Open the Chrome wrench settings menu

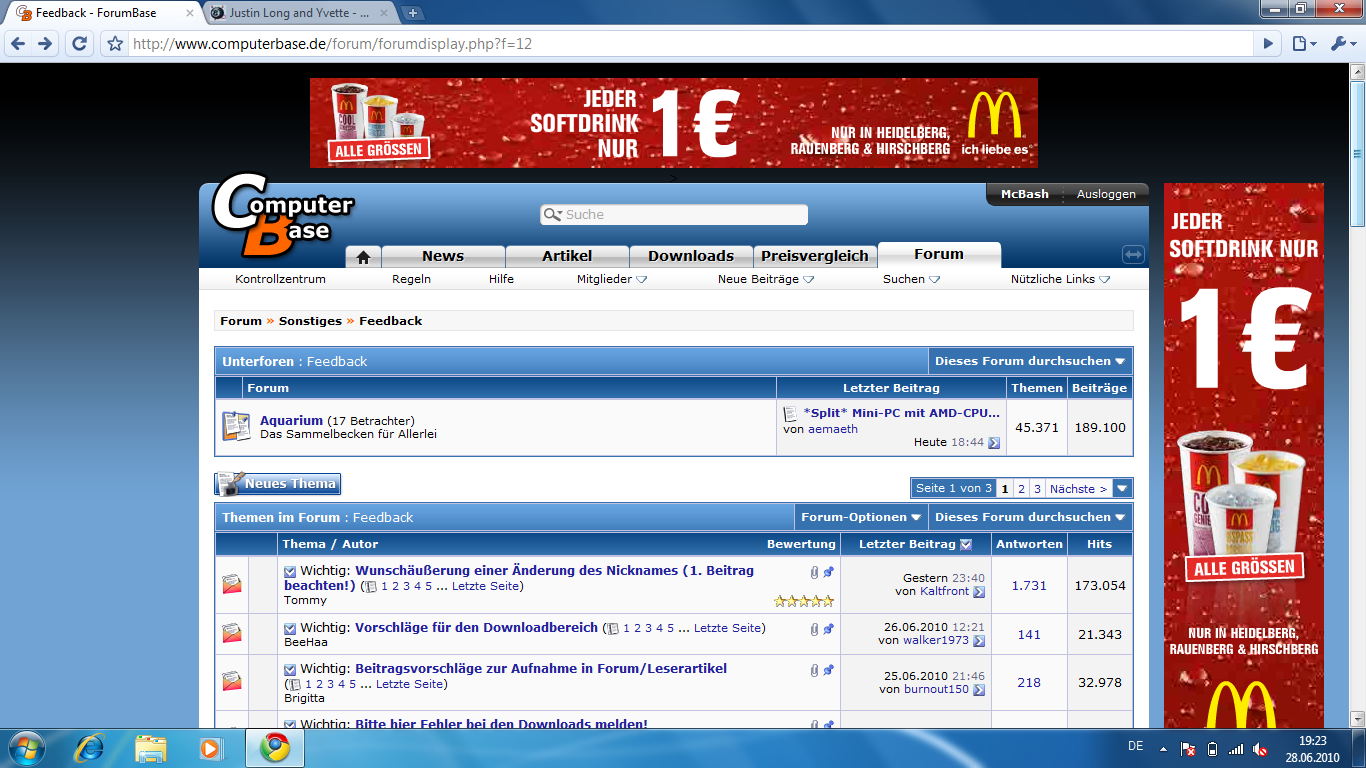[1341, 44]
